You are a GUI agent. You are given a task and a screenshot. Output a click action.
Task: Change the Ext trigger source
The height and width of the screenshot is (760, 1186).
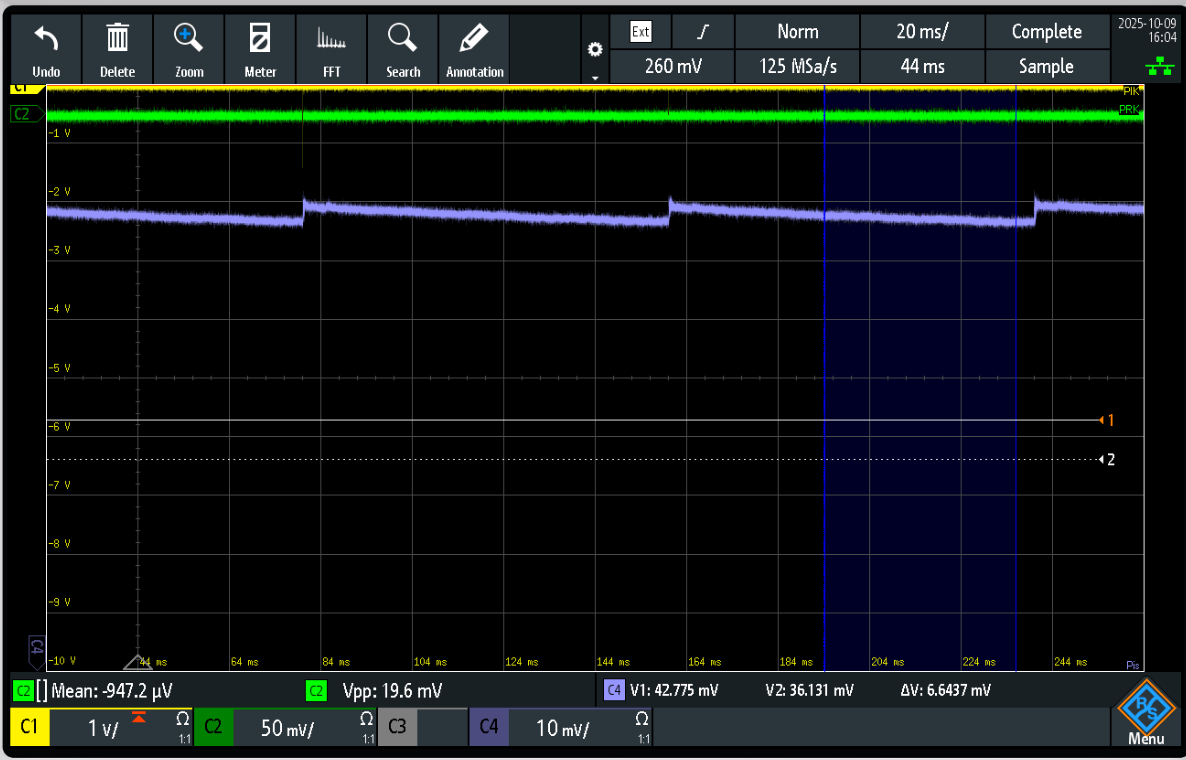tap(640, 32)
